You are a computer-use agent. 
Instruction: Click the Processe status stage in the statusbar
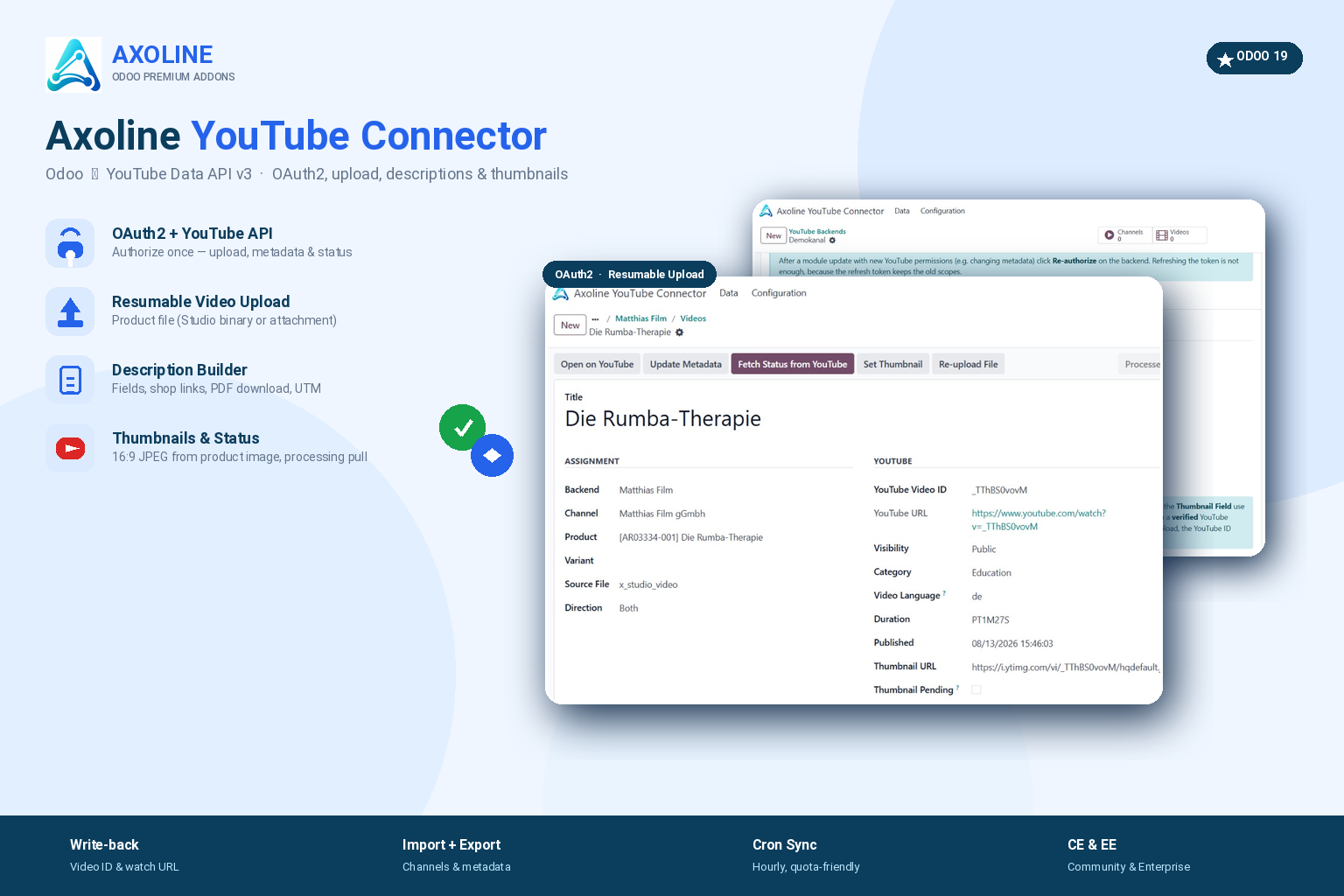[x=1140, y=364]
